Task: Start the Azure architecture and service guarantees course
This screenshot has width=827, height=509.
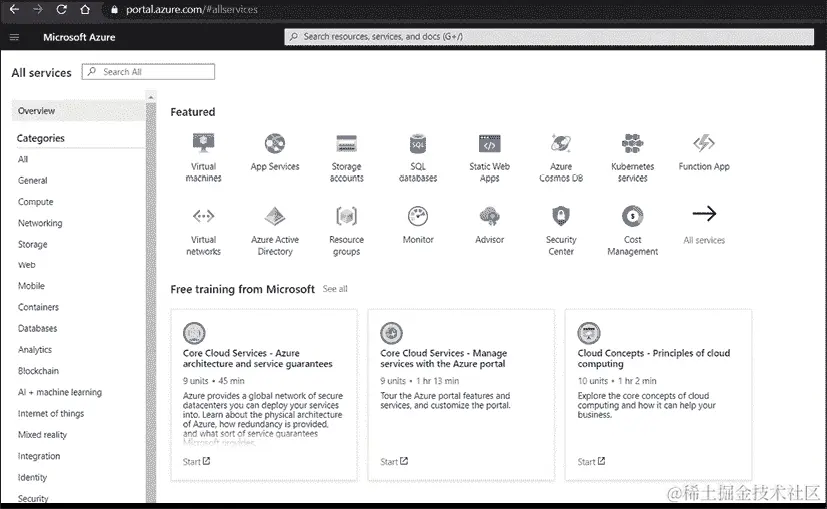Action: coord(196,462)
